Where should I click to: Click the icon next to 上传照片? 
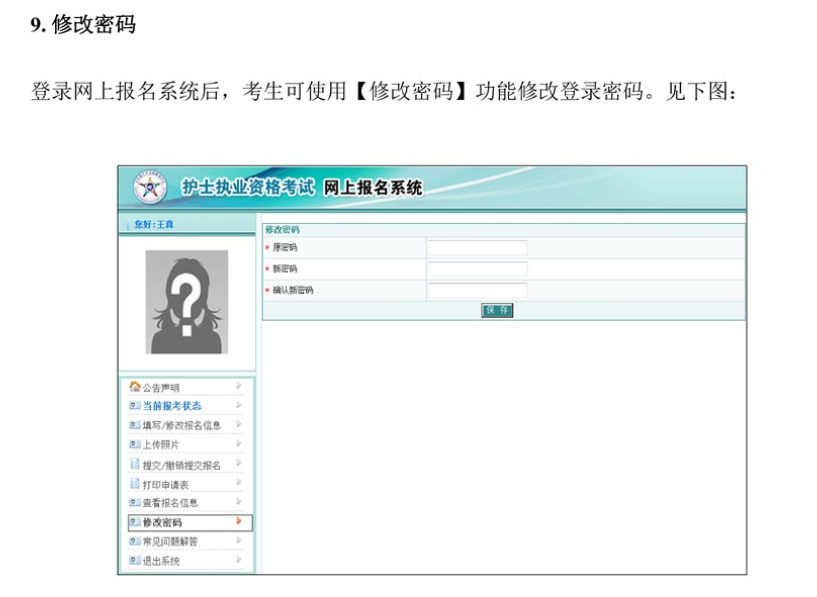135,444
